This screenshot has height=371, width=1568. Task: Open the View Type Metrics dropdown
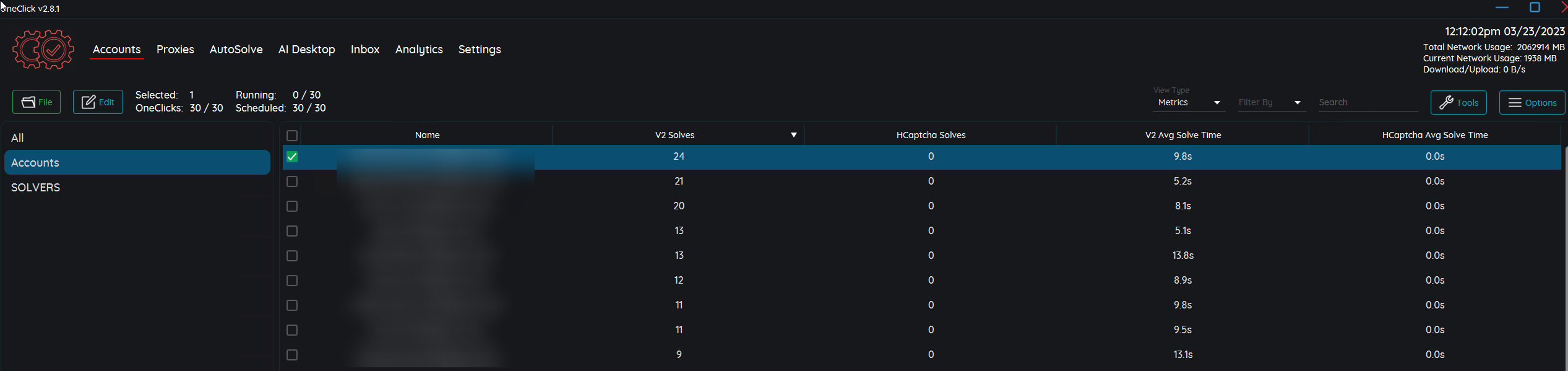(1188, 103)
